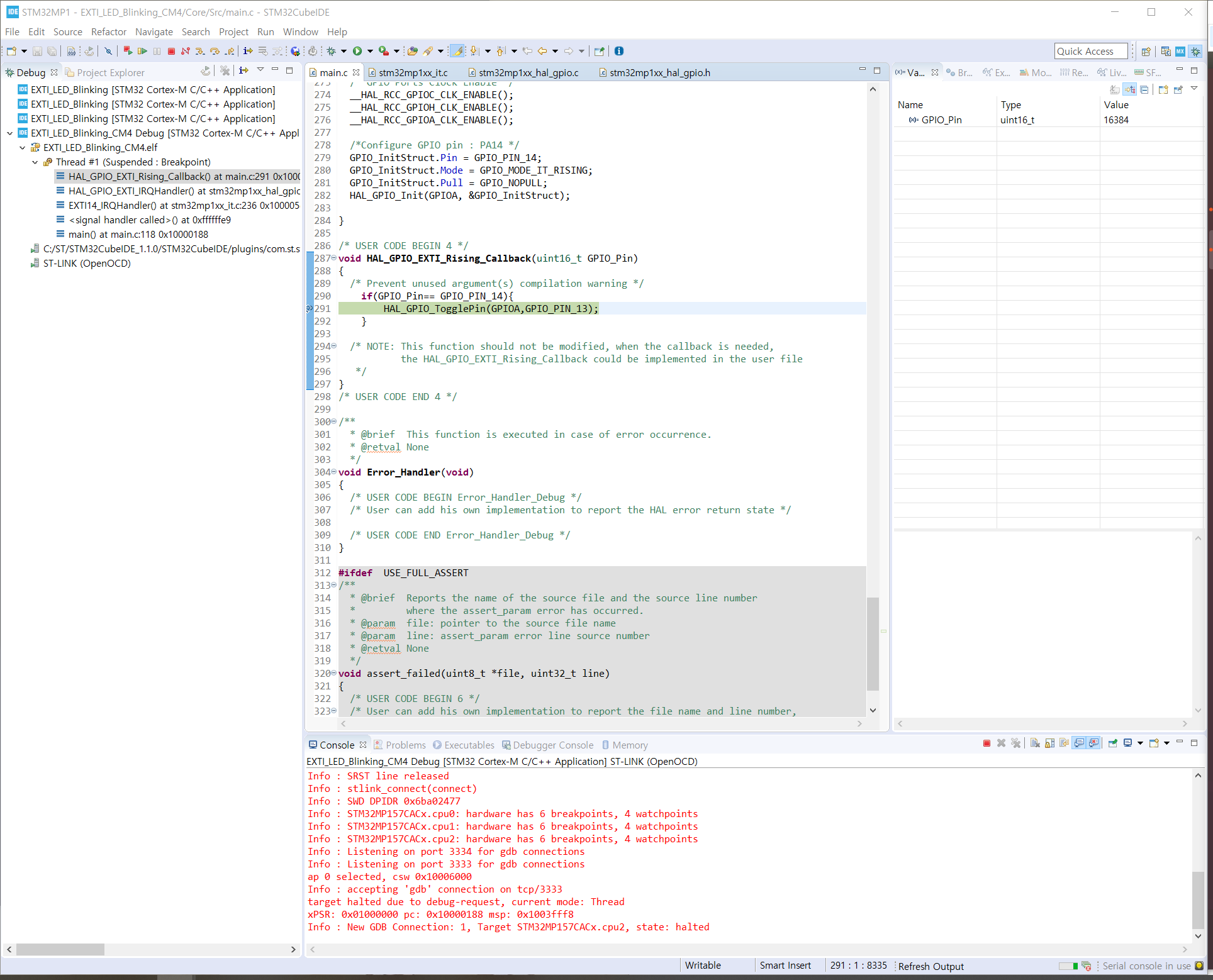1213x980 pixels.
Task: Toggle Scroll Lock in Console
Action: coord(1049,743)
